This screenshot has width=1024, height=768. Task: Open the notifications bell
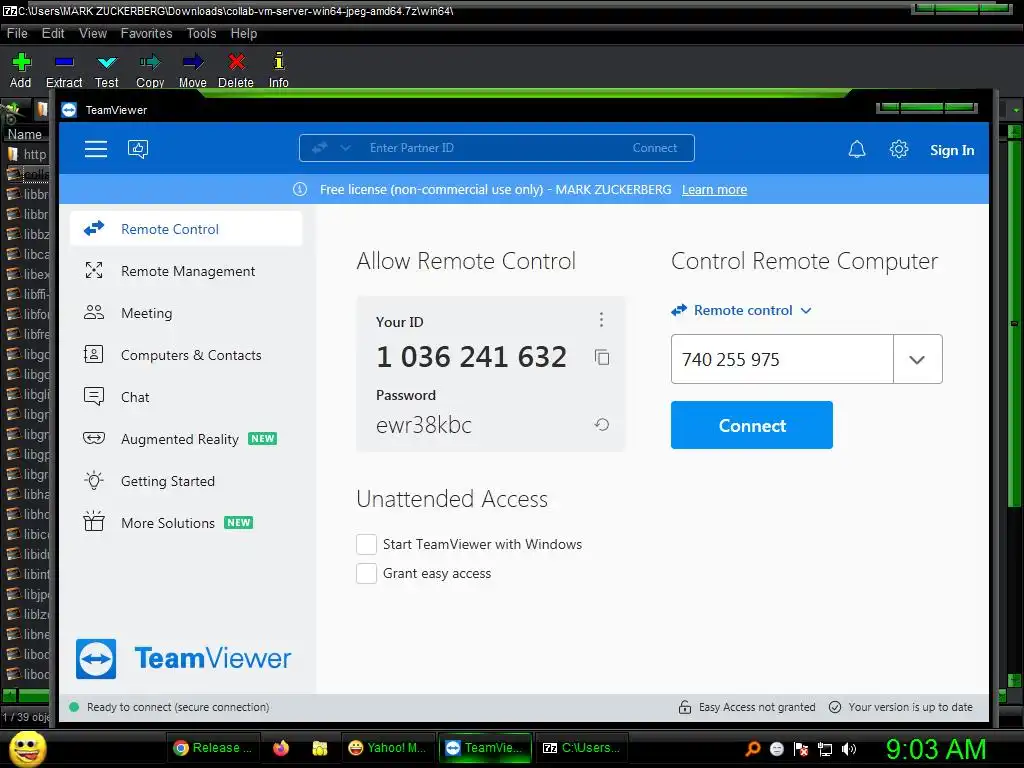point(857,150)
